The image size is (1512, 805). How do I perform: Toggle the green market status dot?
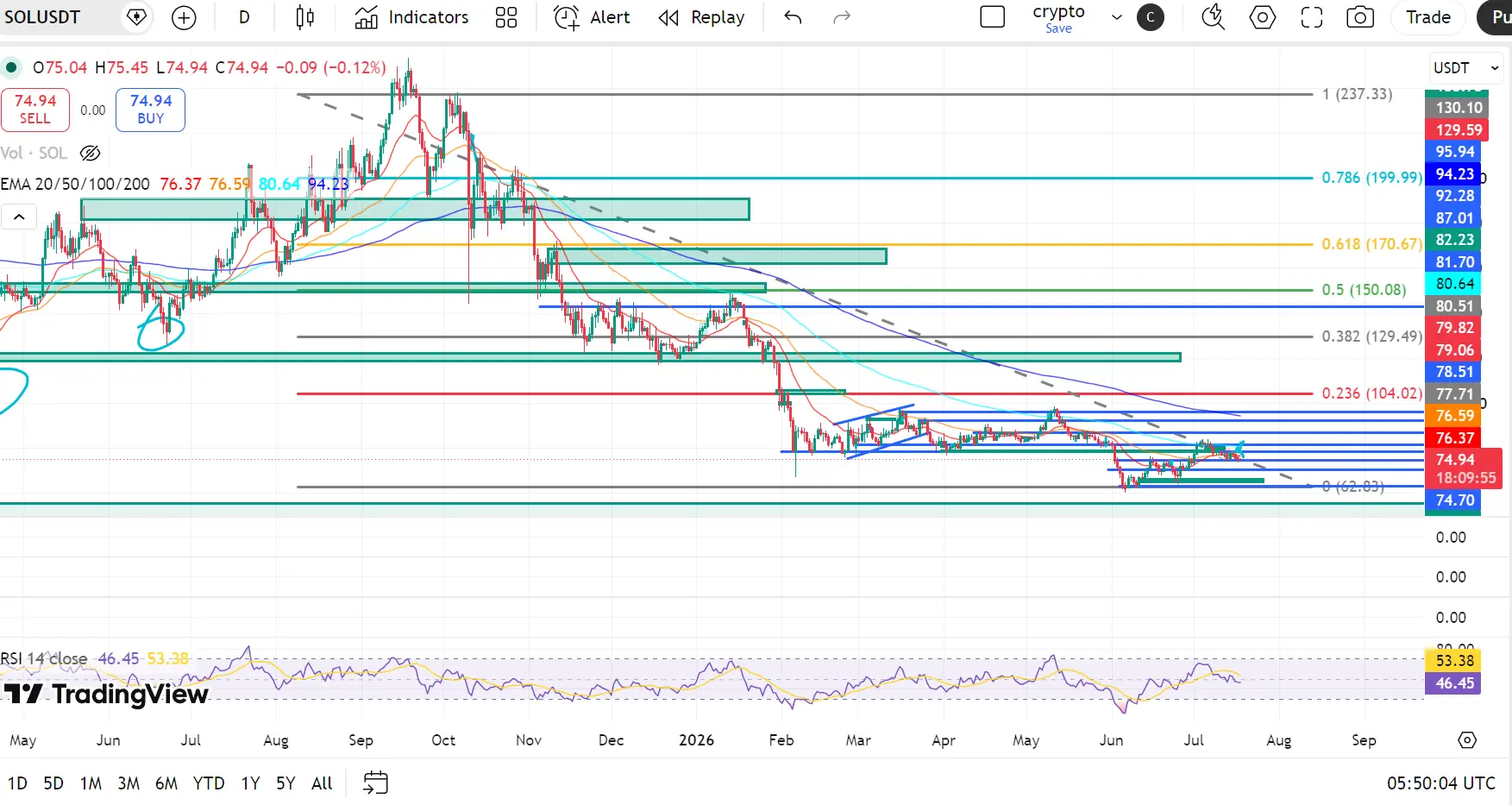[11, 67]
